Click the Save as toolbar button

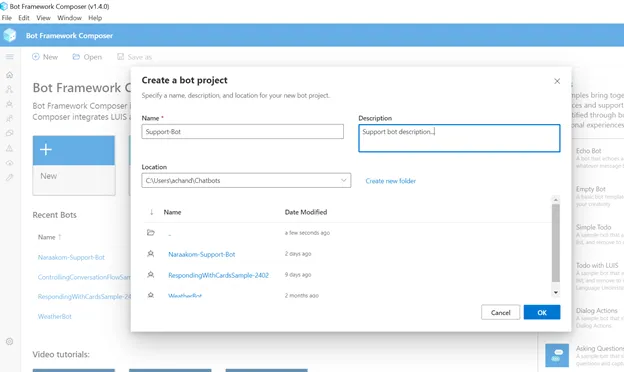[135, 57]
